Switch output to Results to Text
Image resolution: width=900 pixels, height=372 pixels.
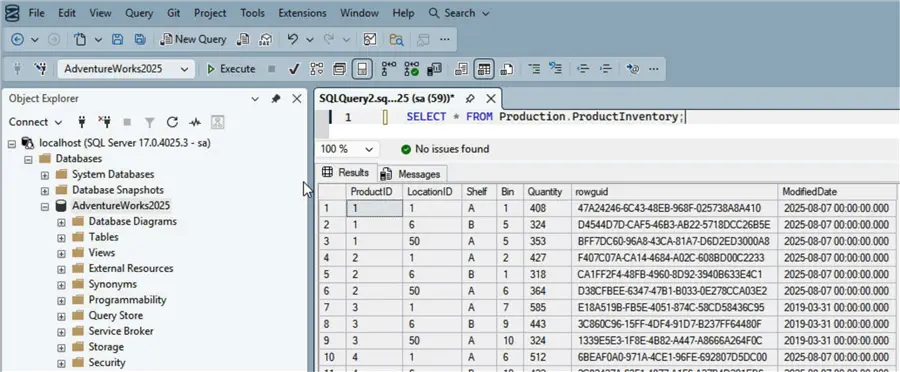click(461, 69)
